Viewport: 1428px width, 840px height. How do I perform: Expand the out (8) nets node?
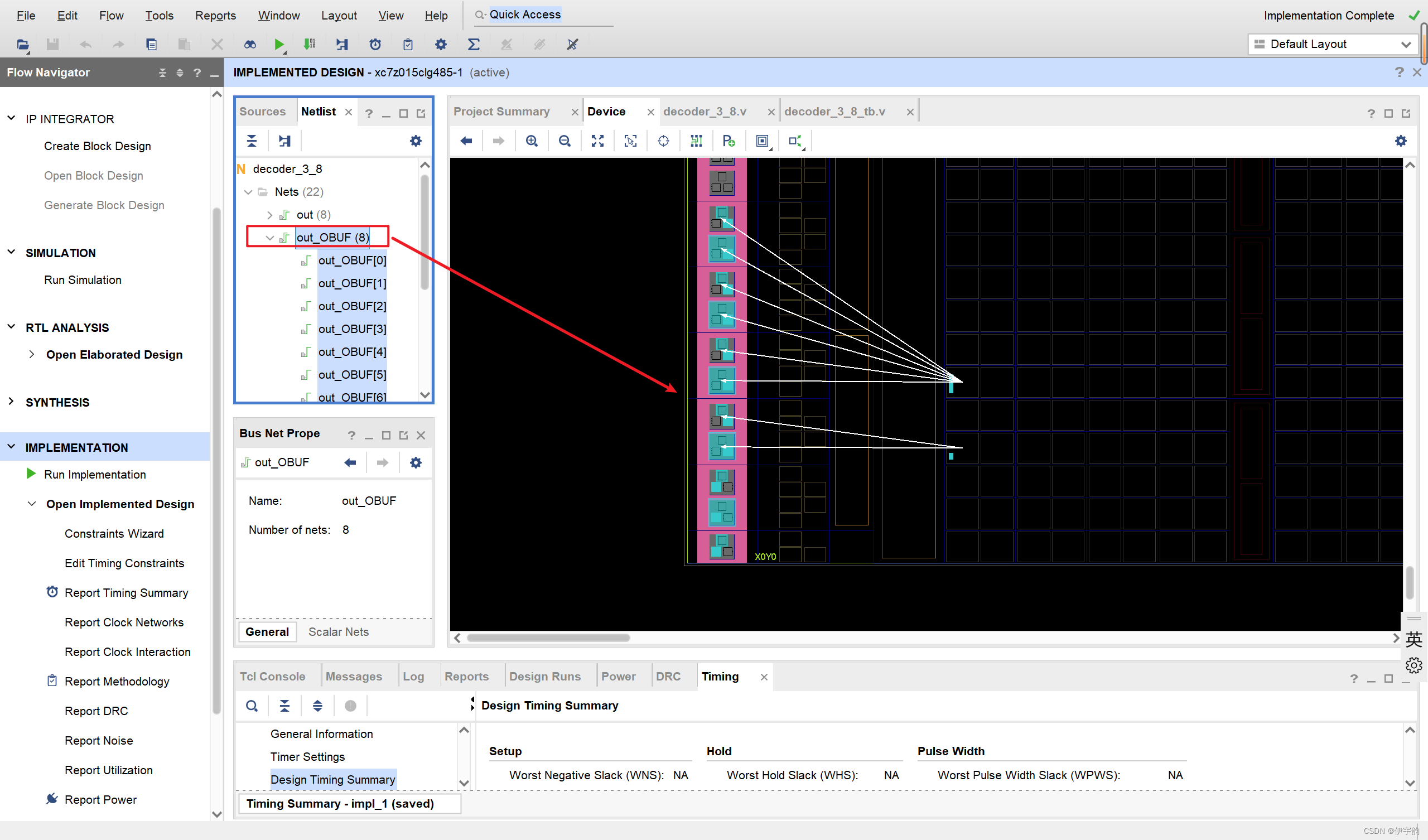pyautogui.click(x=270, y=215)
